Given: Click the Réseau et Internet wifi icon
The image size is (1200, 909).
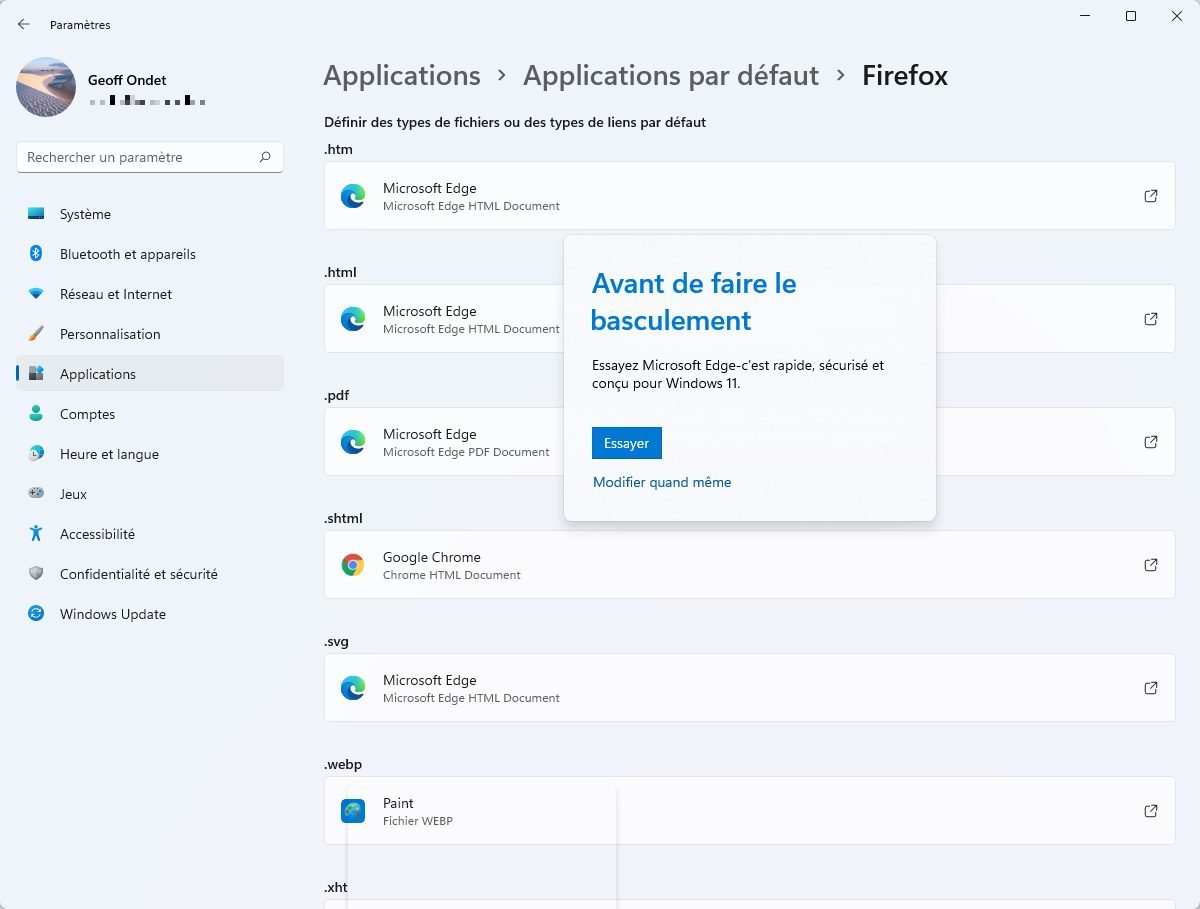Looking at the screenshot, I should (36, 294).
